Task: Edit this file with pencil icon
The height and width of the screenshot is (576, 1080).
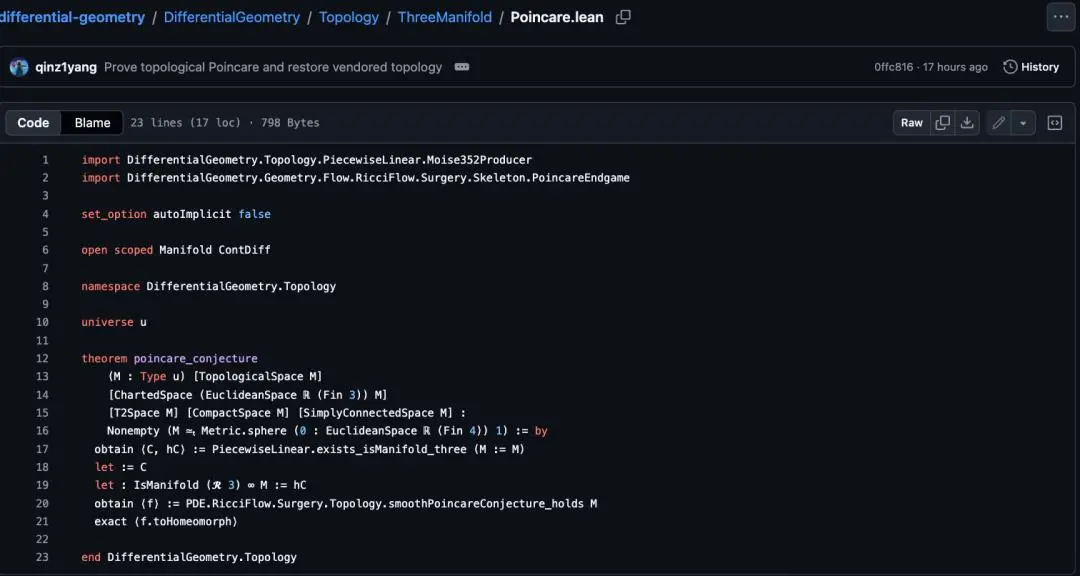Action: (998, 123)
